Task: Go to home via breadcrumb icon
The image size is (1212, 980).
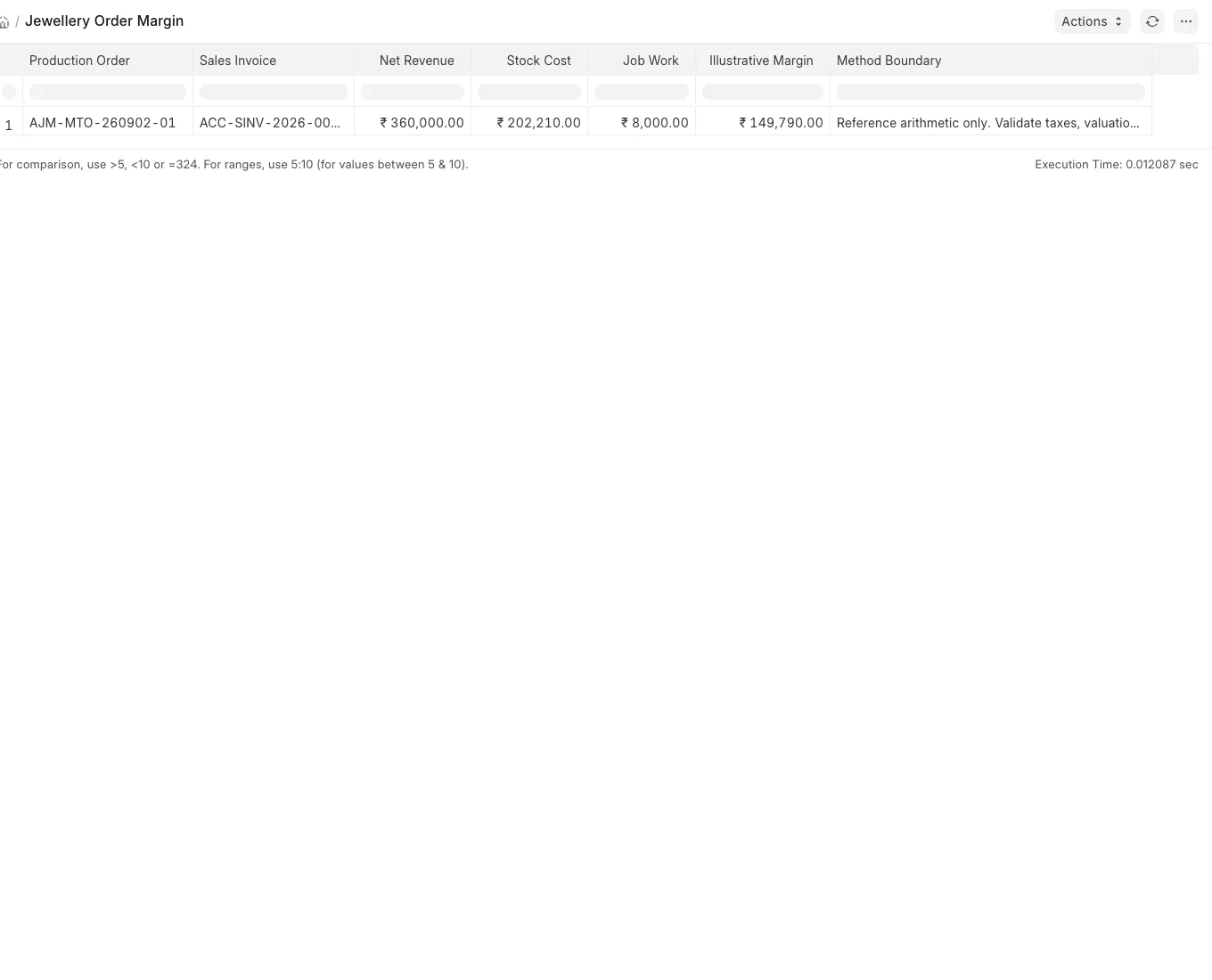Action: pos(4,22)
